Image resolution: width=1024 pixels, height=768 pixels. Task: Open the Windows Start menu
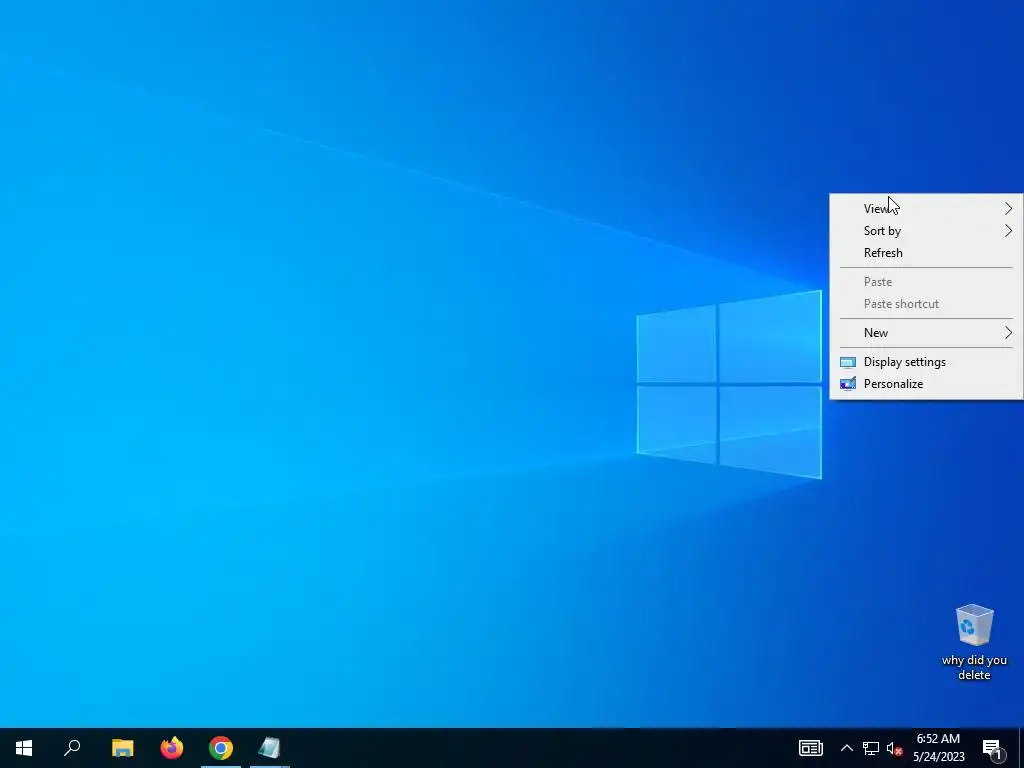[x=24, y=748]
